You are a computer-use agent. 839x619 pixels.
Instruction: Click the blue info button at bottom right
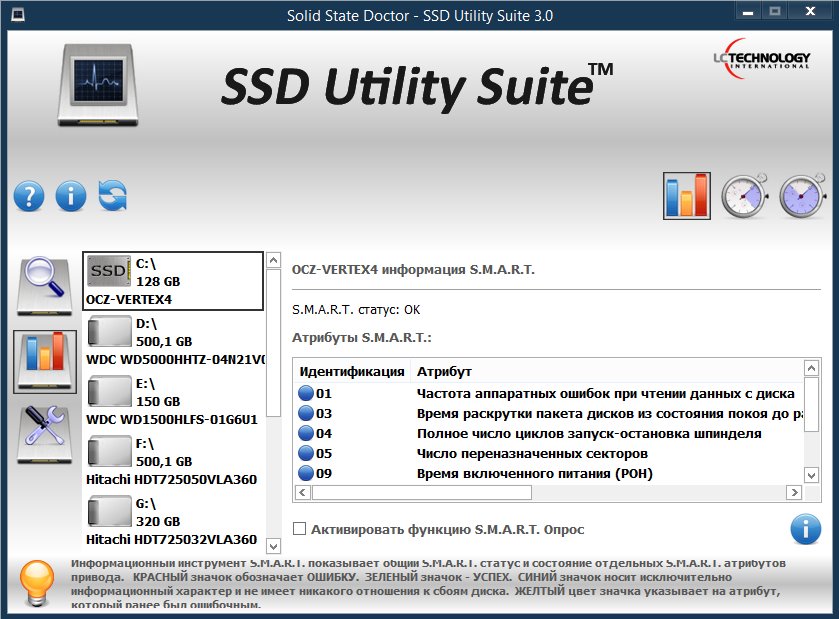click(805, 529)
